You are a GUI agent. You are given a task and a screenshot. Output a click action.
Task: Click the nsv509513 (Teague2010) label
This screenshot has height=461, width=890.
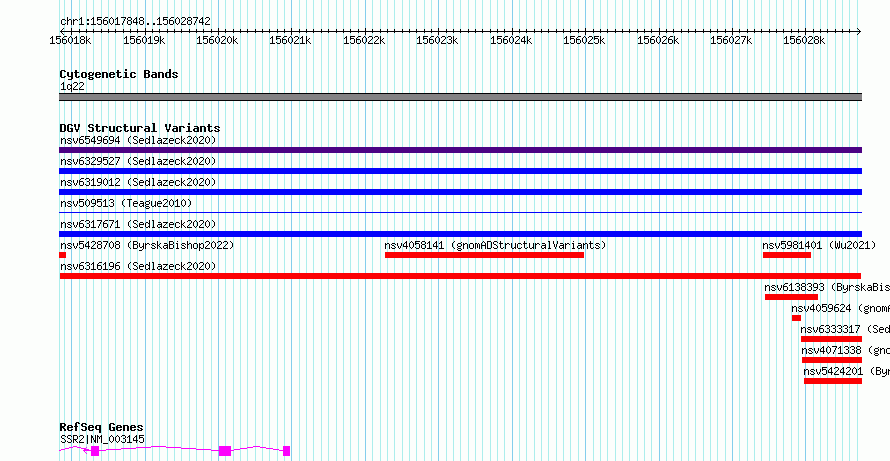coord(126,203)
